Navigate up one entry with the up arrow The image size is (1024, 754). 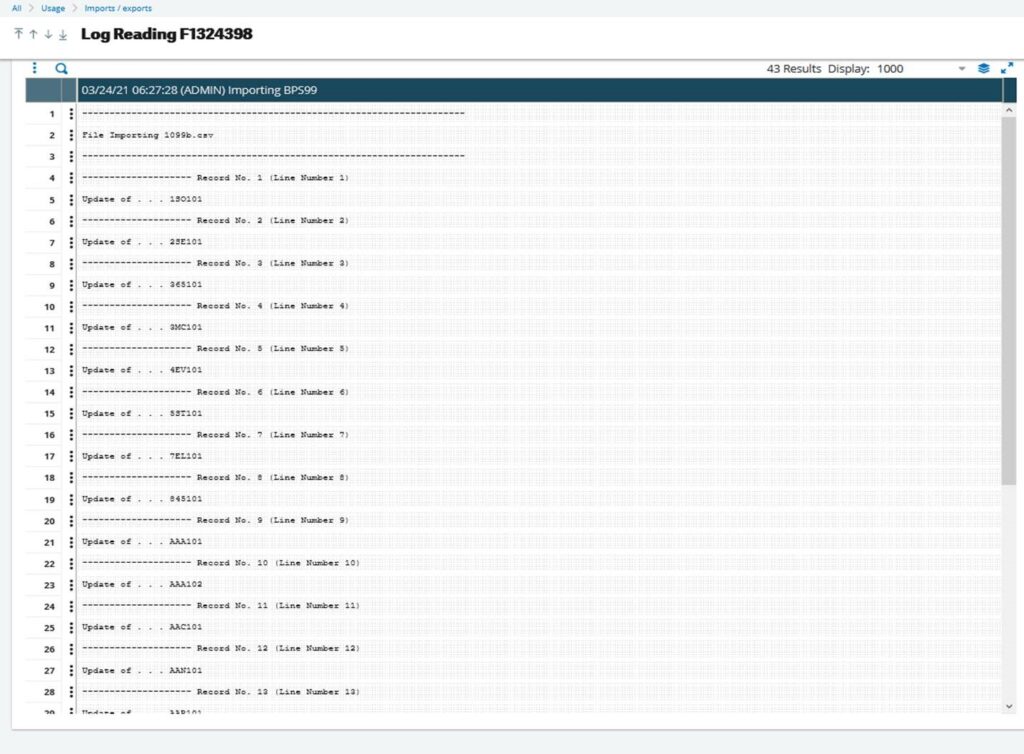(33, 33)
